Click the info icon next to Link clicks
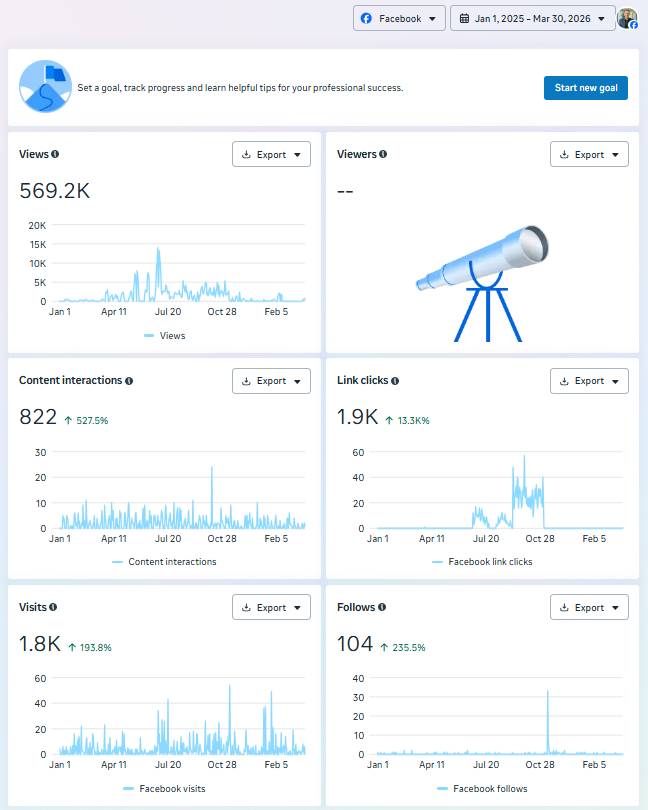648x810 pixels. (395, 381)
